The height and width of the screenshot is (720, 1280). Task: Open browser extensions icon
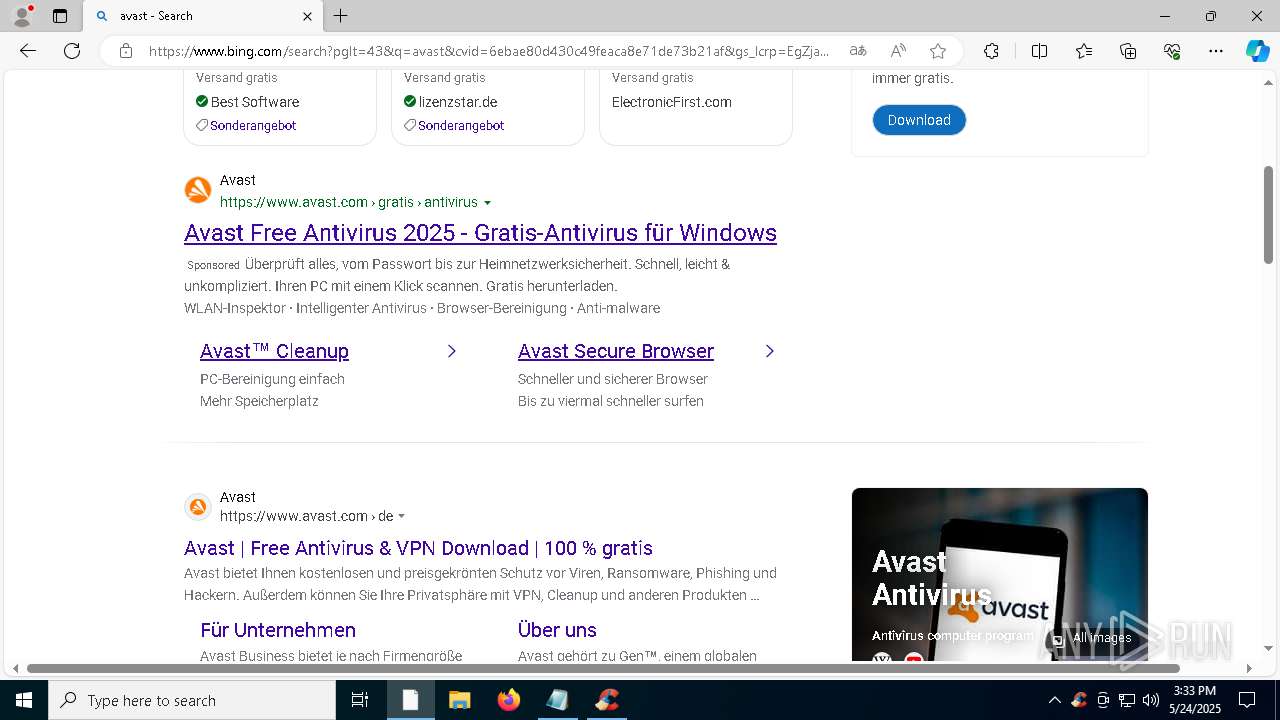point(991,51)
